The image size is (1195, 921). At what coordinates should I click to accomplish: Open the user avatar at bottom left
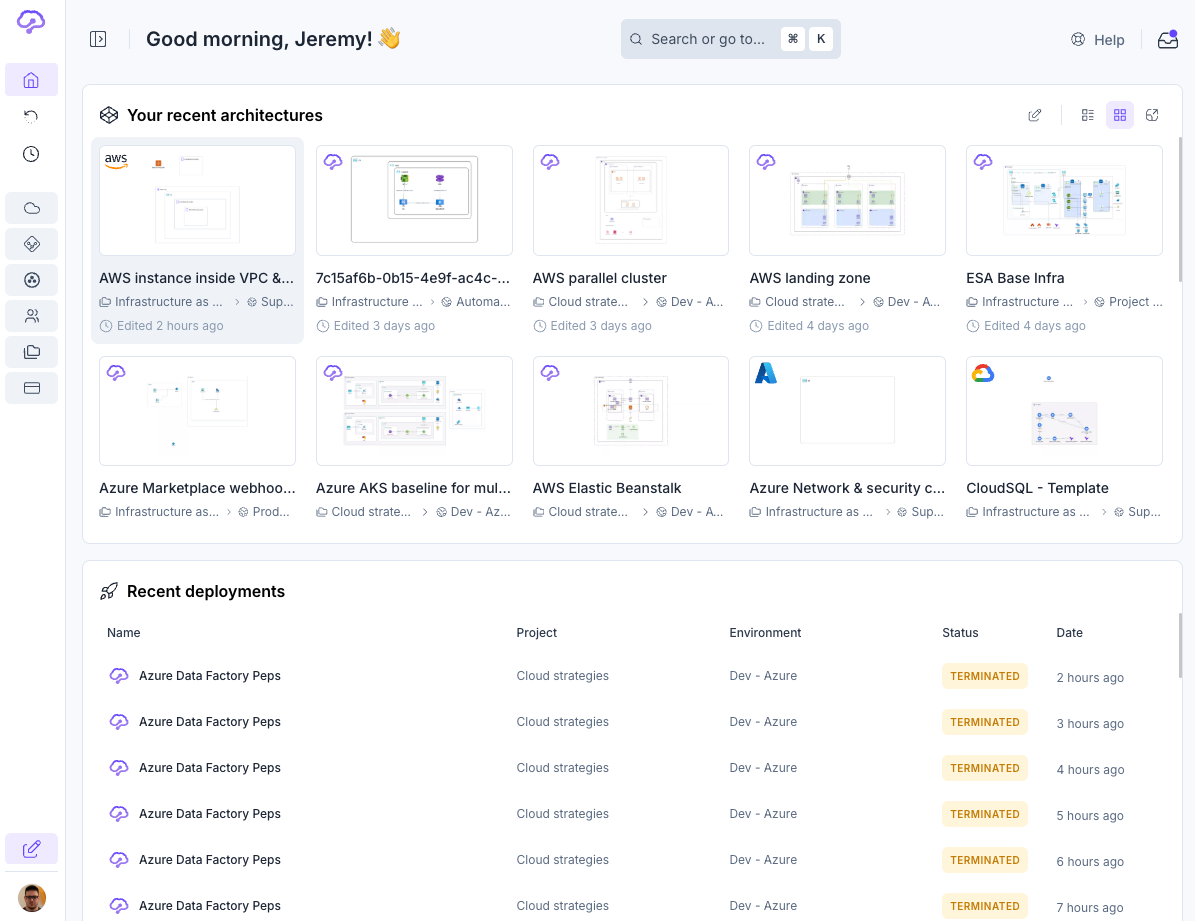tap(32, 897)
